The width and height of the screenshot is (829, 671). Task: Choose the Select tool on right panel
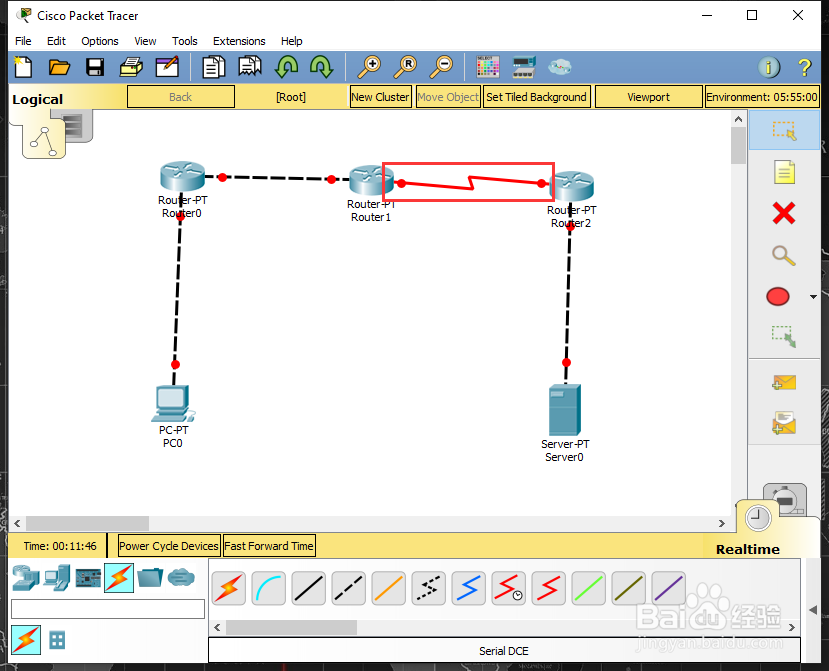click(x=784, y=131)
